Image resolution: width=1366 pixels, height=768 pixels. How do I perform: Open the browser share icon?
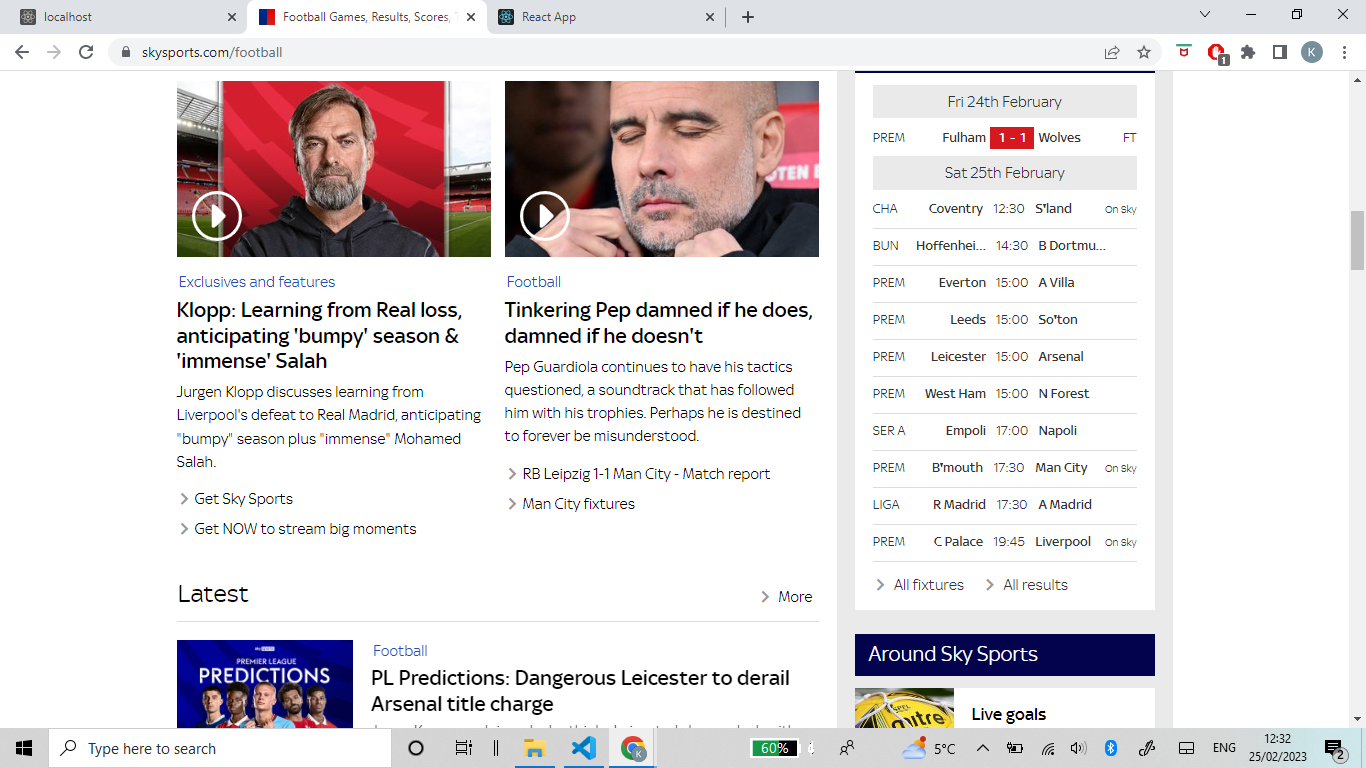[1111, 52]
